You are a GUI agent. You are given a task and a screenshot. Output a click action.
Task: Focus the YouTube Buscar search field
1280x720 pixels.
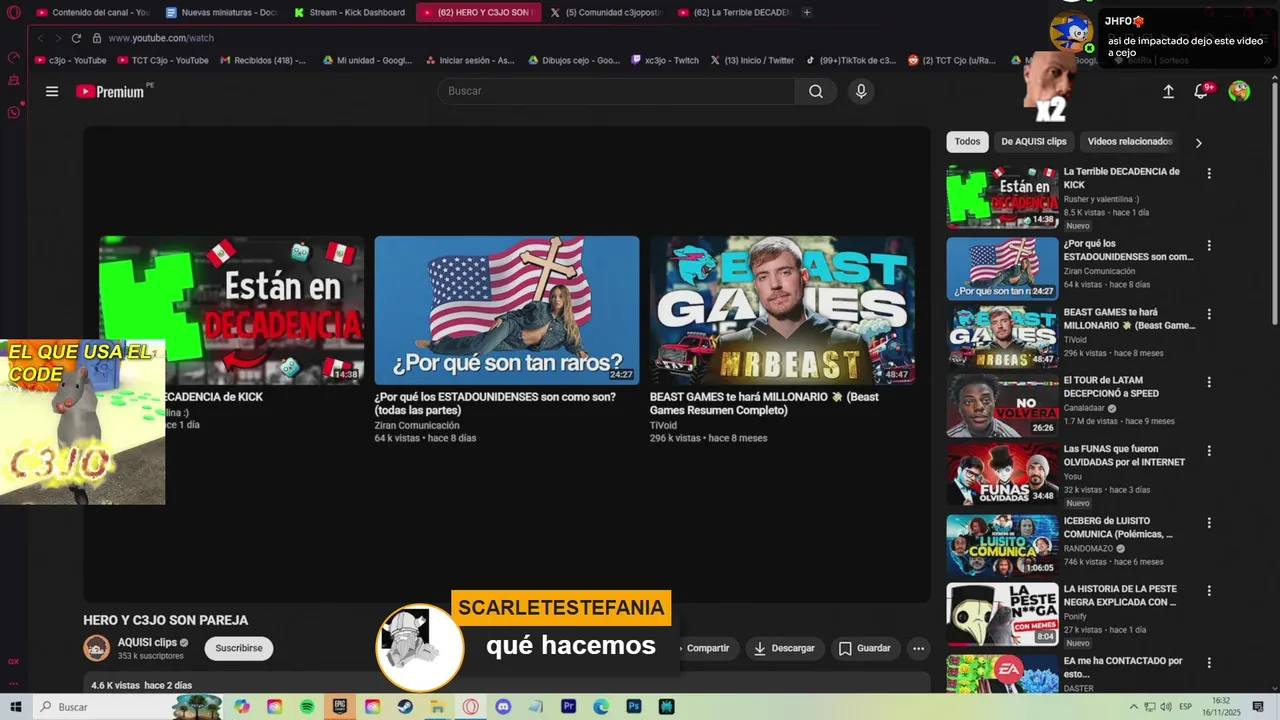616,91
